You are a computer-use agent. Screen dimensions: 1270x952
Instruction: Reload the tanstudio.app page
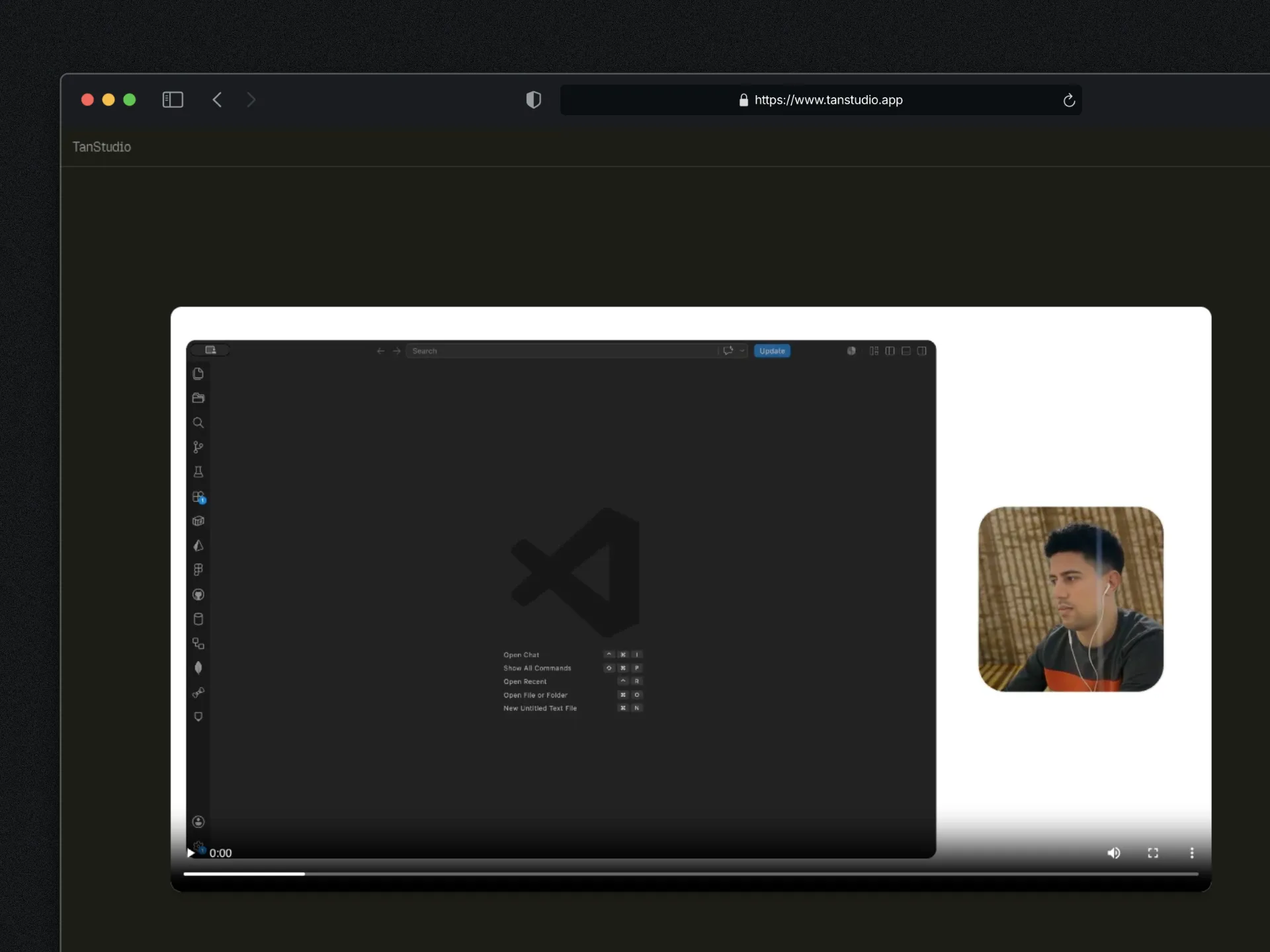(x=1069, y=100)
